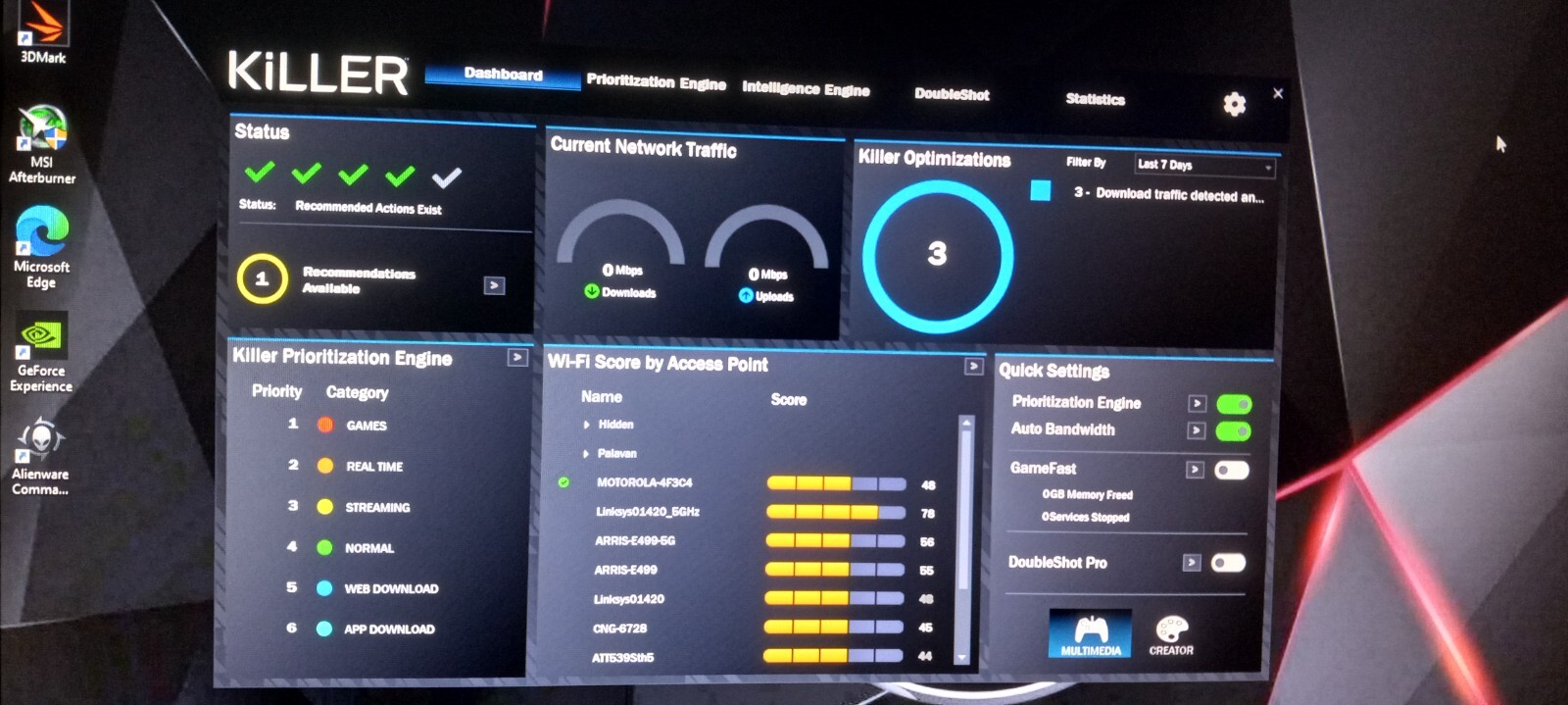Open the Last 7 Days filter dropdown
Image resolution: width=1568 pixels, height=705 pixels.
(x=1205, y=166)
